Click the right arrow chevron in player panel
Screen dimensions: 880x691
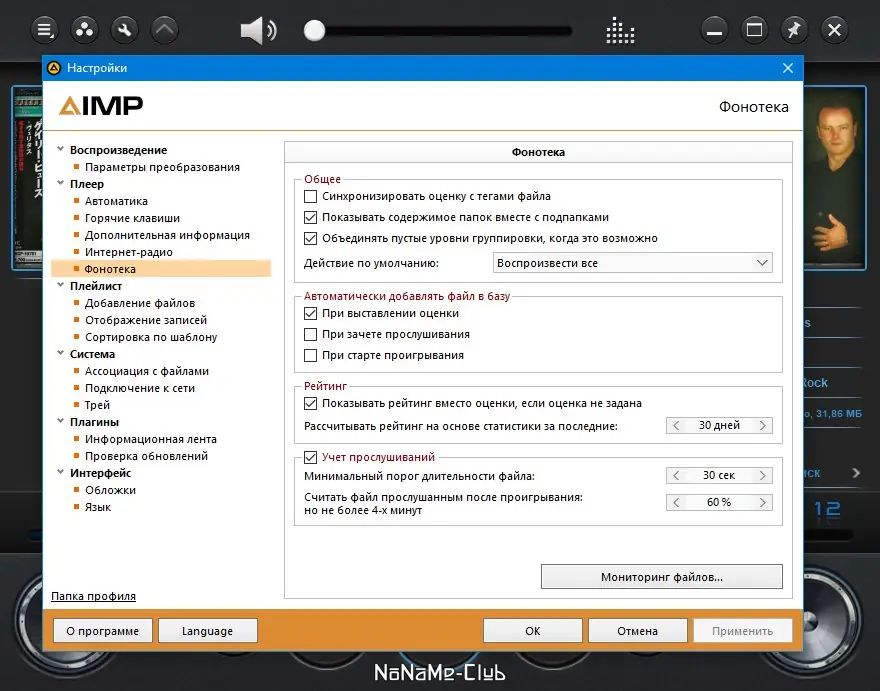[x=856, y=473]
